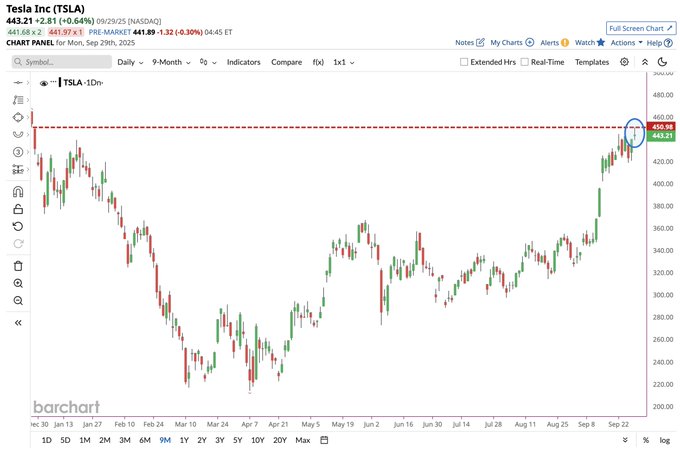The image size is (680, 451).
Task: Click the red 450.98 price label
Action: coord(661,127)
